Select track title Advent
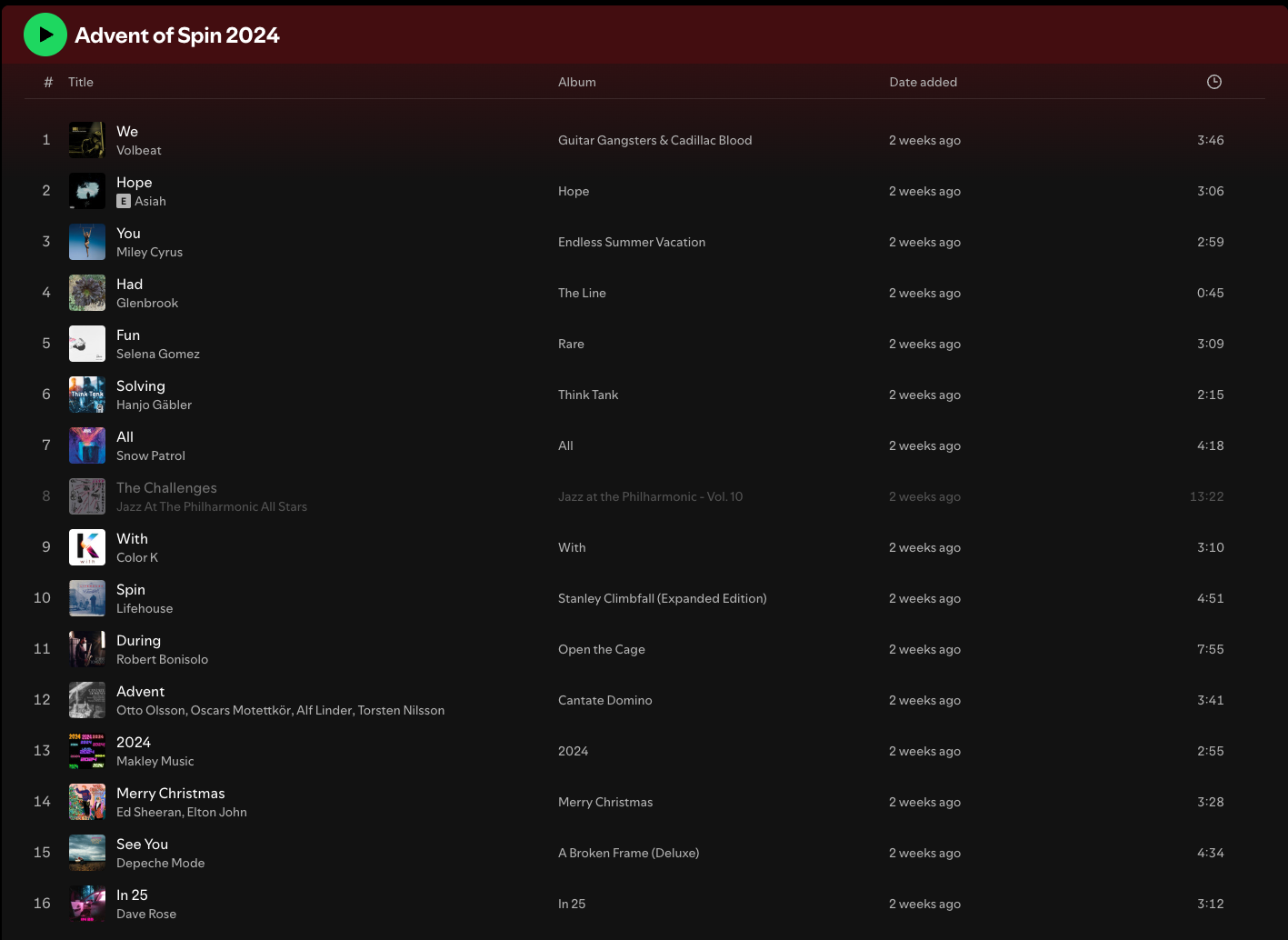 (x=141, y=692)
